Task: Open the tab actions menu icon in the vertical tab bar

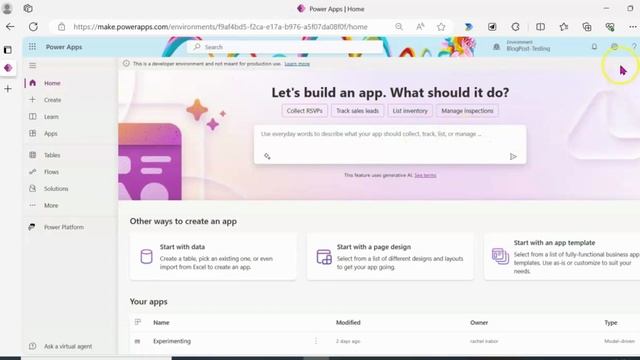Action: click(x=8, y=50)
